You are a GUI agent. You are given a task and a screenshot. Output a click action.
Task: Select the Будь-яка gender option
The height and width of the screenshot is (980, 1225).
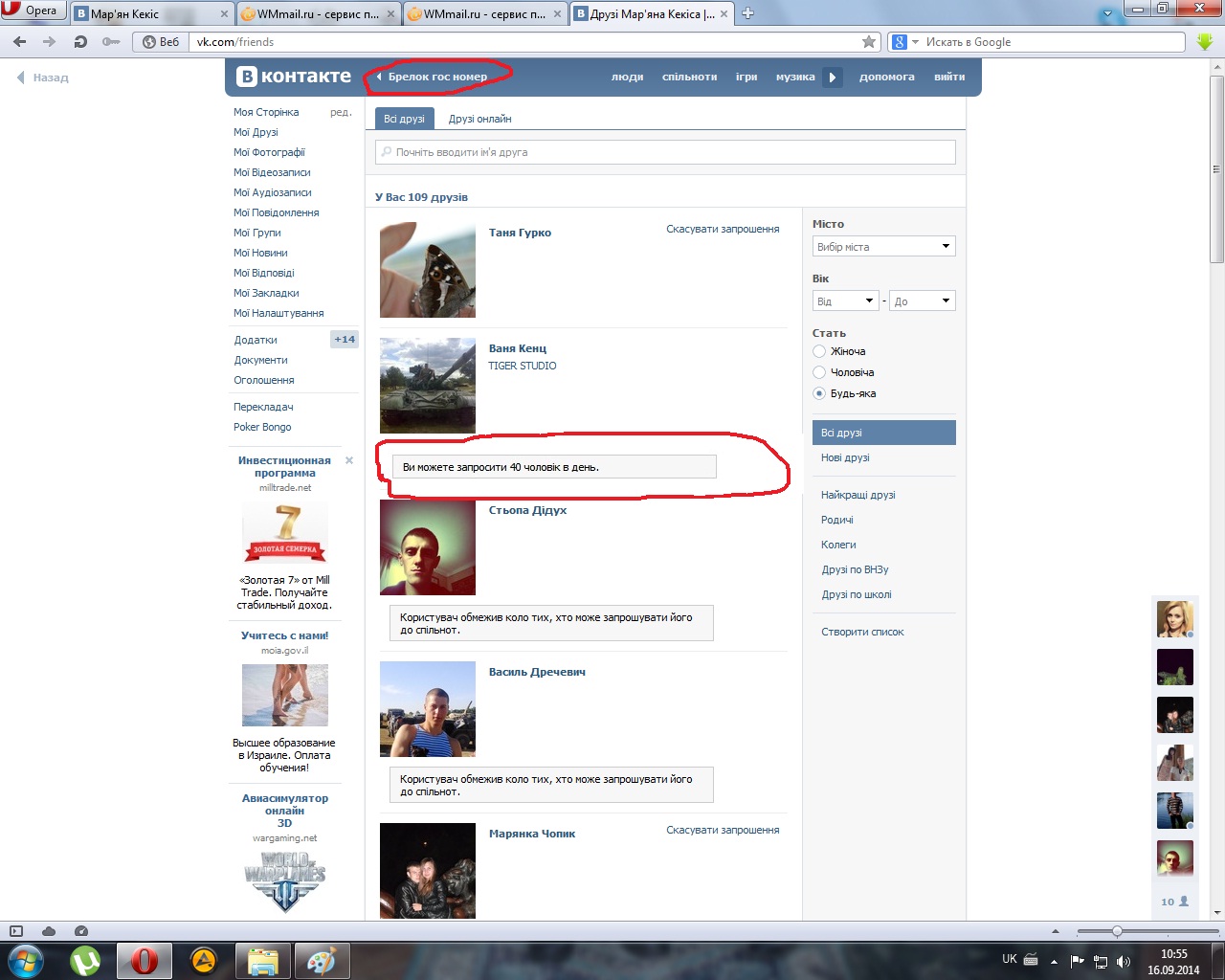click(819, 393)
